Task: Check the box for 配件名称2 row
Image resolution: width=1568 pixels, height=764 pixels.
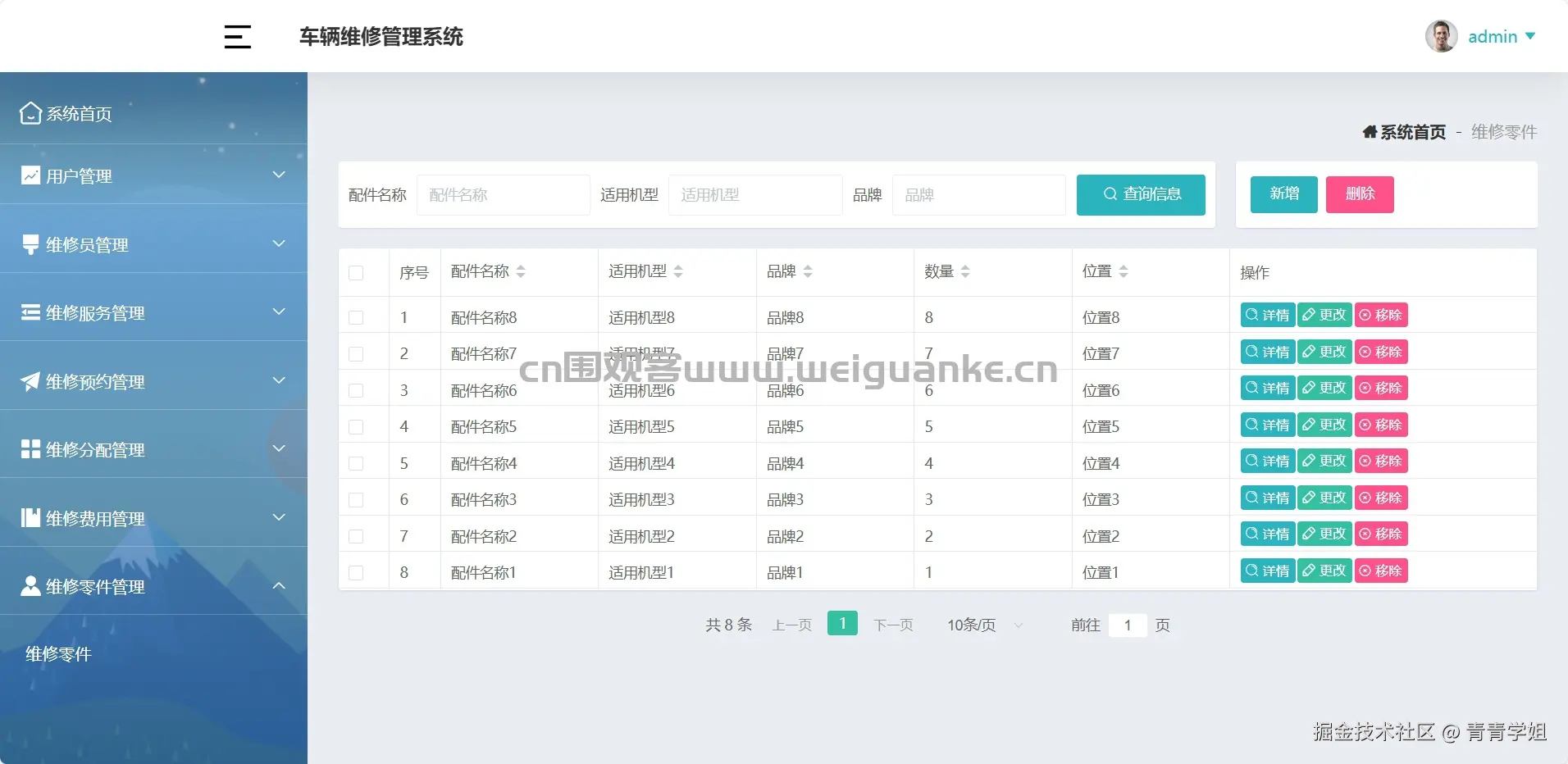Action: tap(356, 536)
